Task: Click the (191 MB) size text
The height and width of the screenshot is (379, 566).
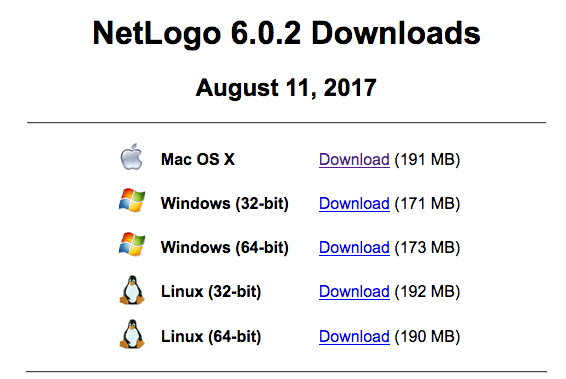Action: pyautogui.click(x=427, y=160)
